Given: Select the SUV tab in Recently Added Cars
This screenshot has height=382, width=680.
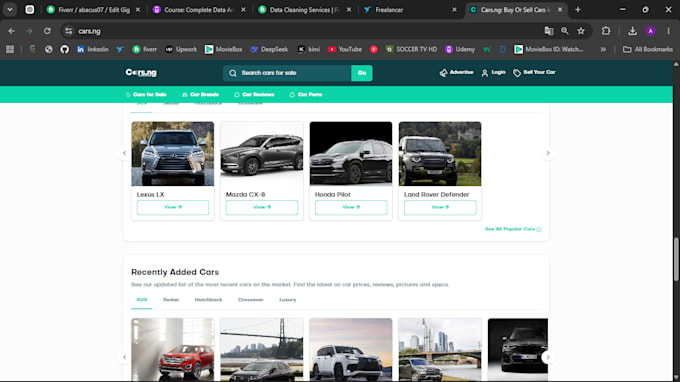Looking at the screenshot, I should coord(142,300).
